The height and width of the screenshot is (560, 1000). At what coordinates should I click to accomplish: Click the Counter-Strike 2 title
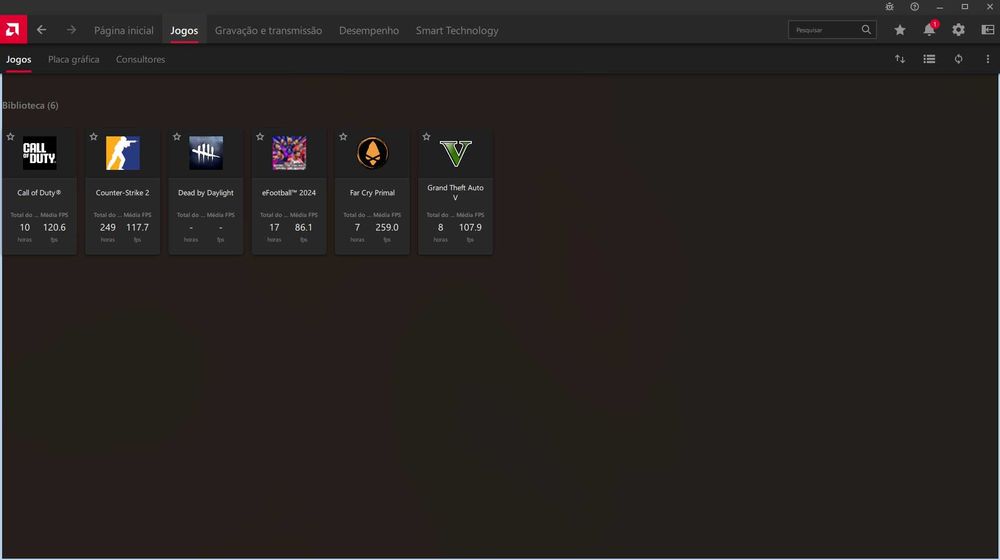pos(122,193)
